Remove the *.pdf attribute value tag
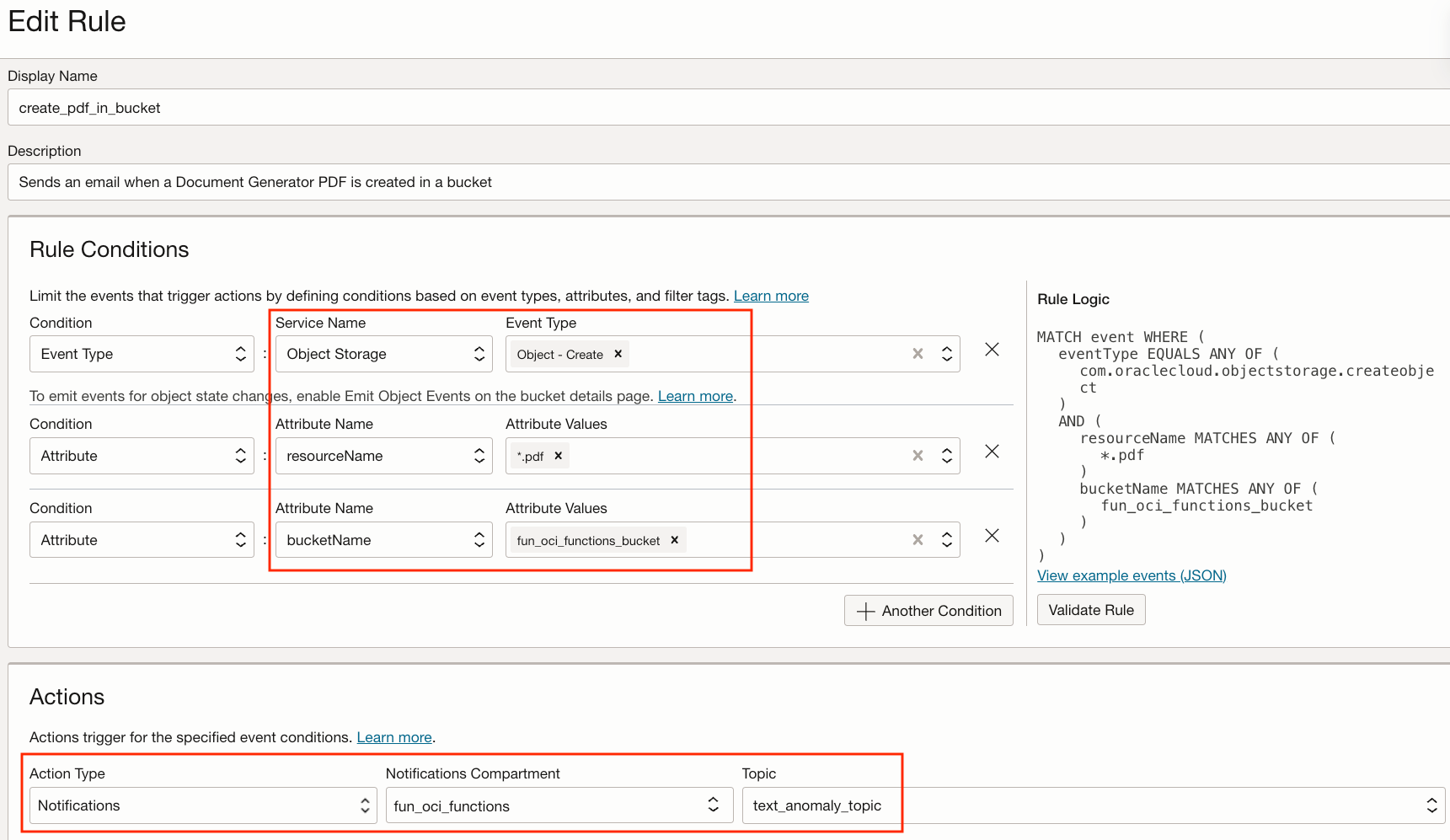The height and width of the screenshot is (840, 1450). (558, 456)
